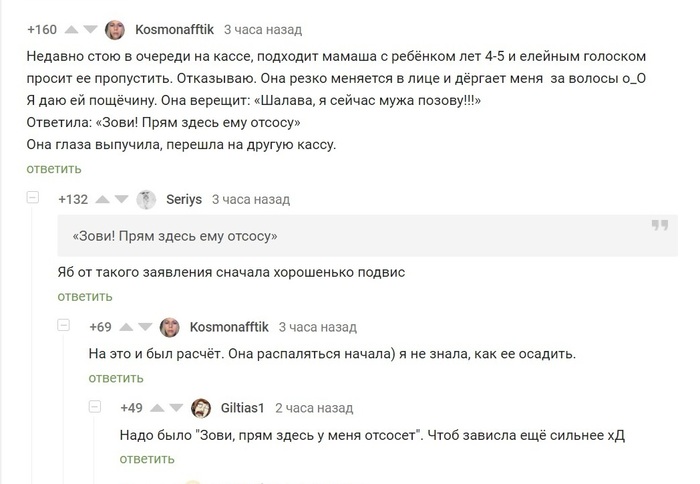Upvote Giltias1's comment with +49
Viewport: 700px width, 484px height.
(156, 408)
